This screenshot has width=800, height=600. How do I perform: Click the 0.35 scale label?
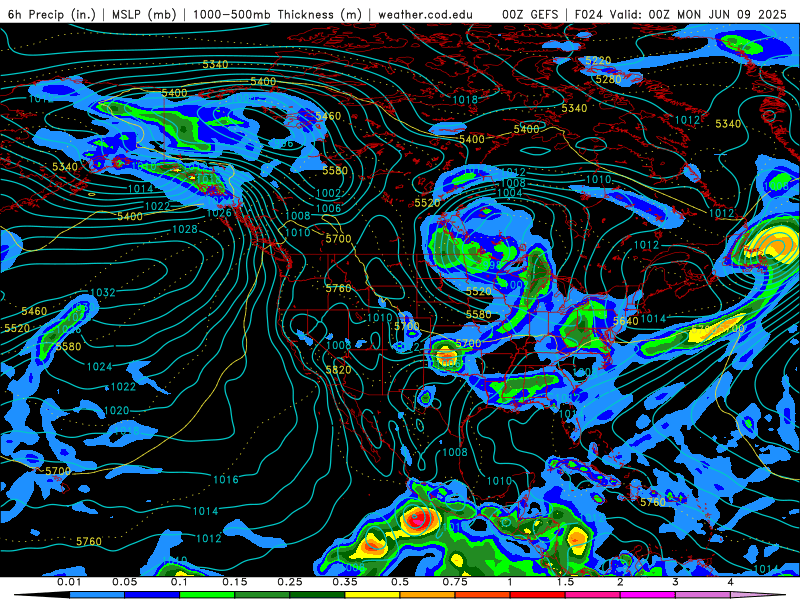click(x=345, y=582)
